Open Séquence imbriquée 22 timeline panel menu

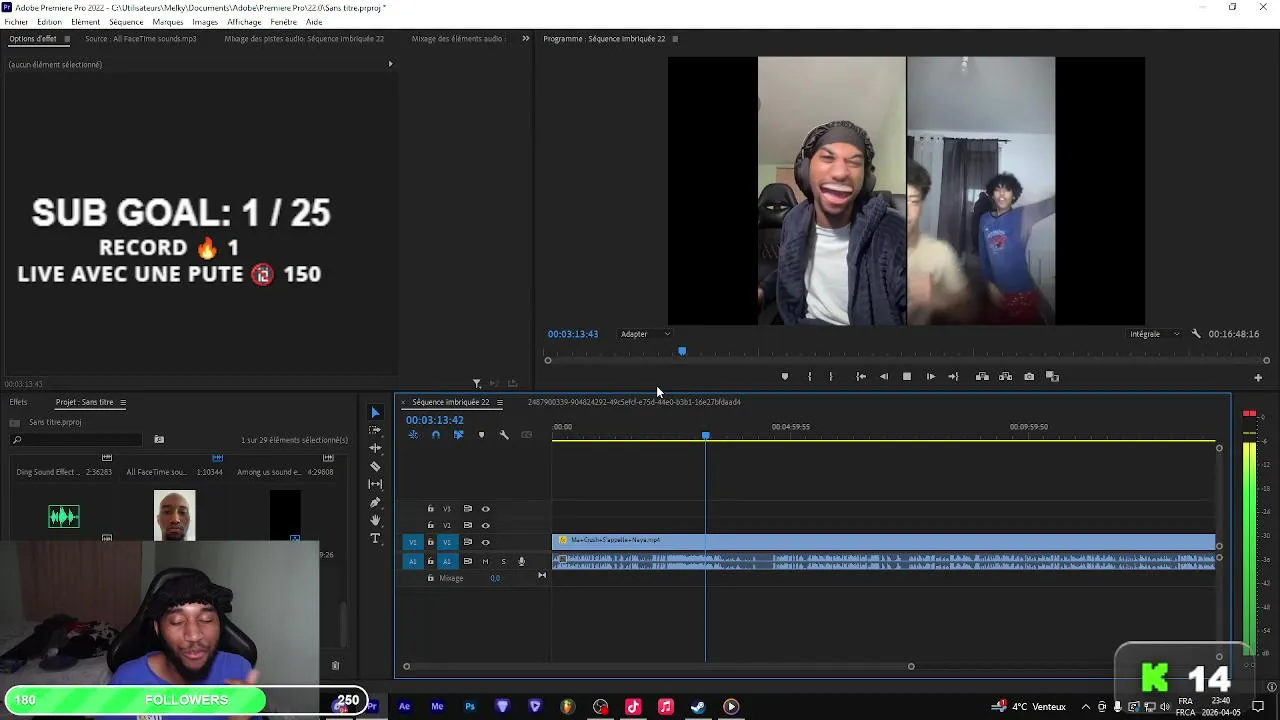[500, 402]
